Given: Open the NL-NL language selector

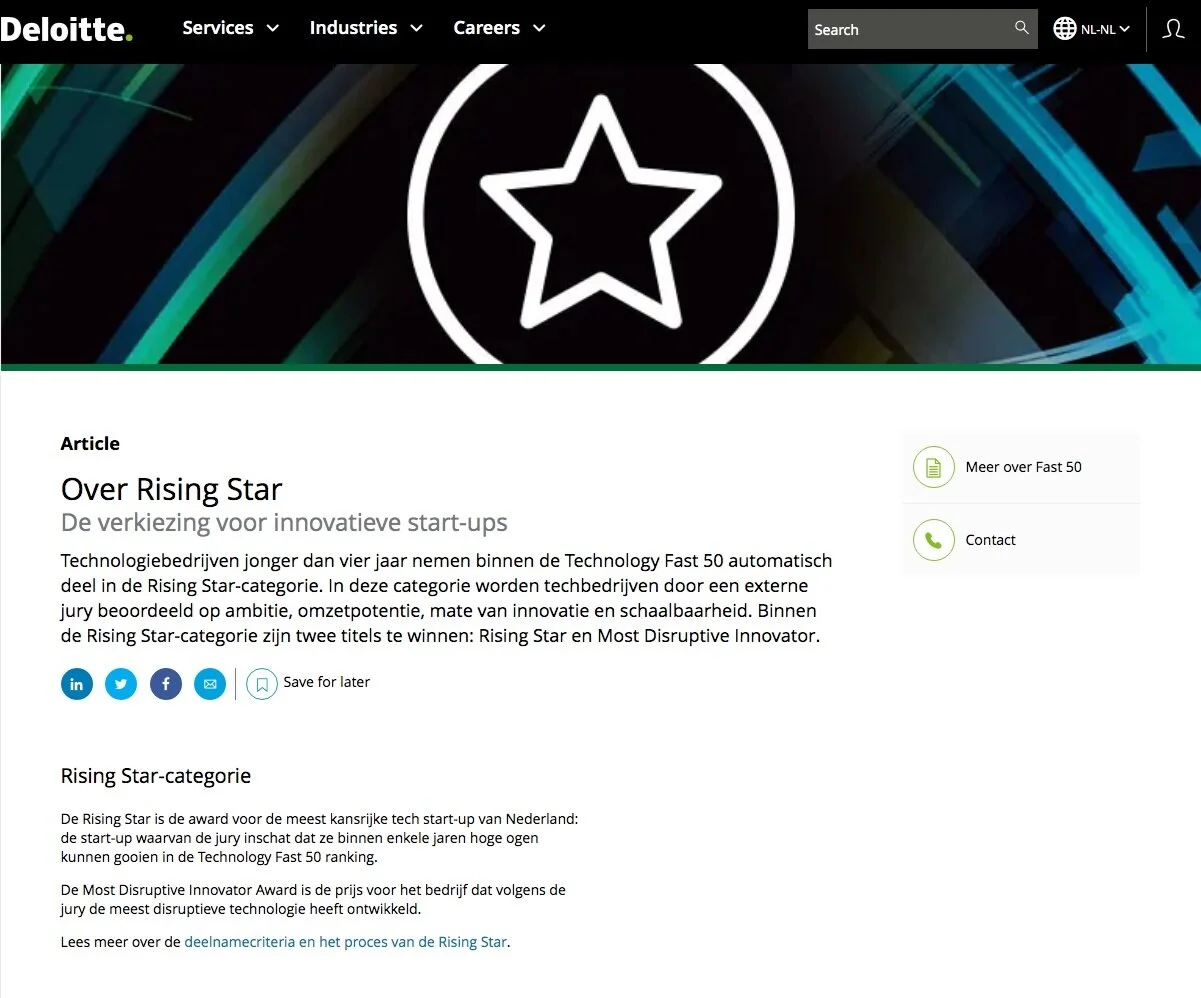Looking at the screenshot, I should (1092, 29).
